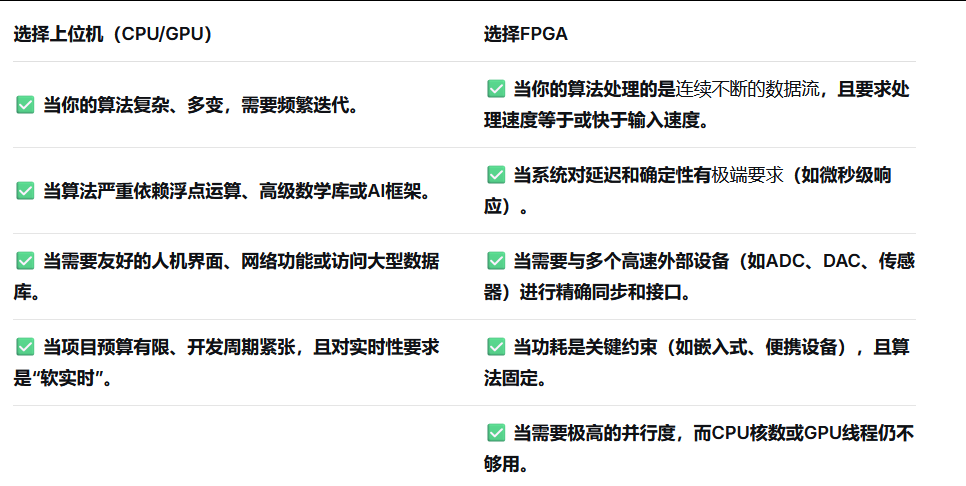Click the text 而CPU核数或GPU线程仍不

click(804, 434)
